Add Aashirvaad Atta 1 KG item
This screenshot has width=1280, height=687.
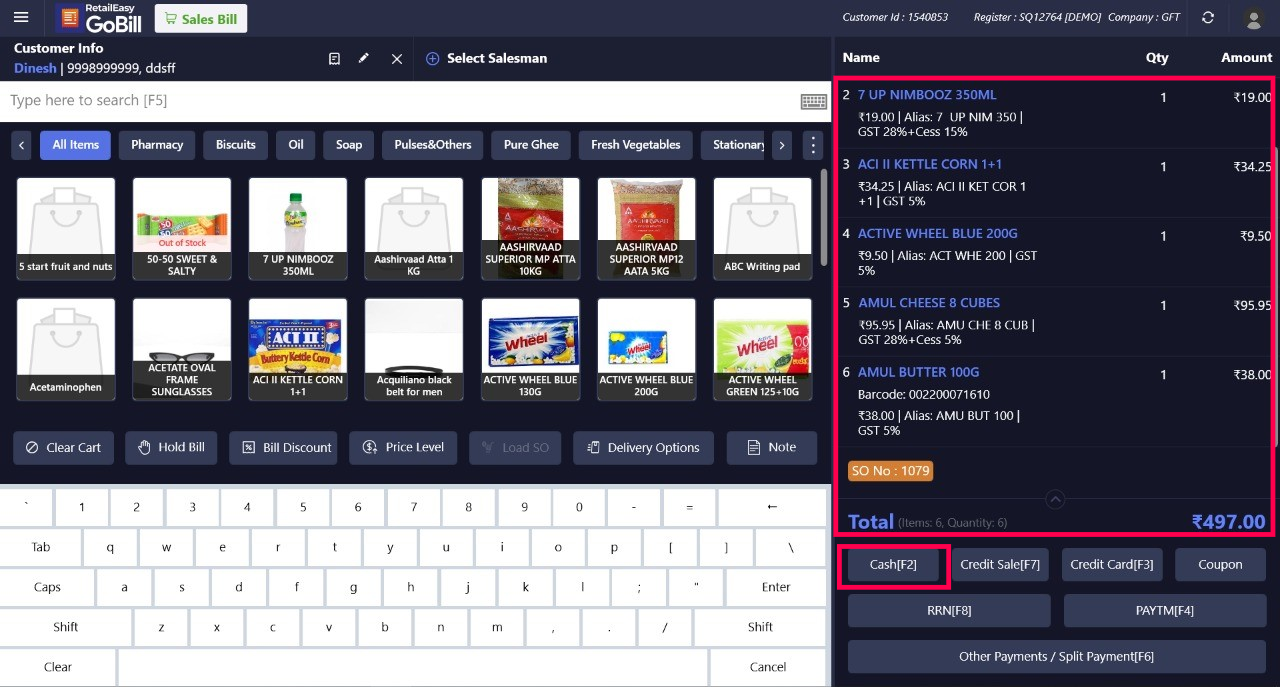(414, 228)
